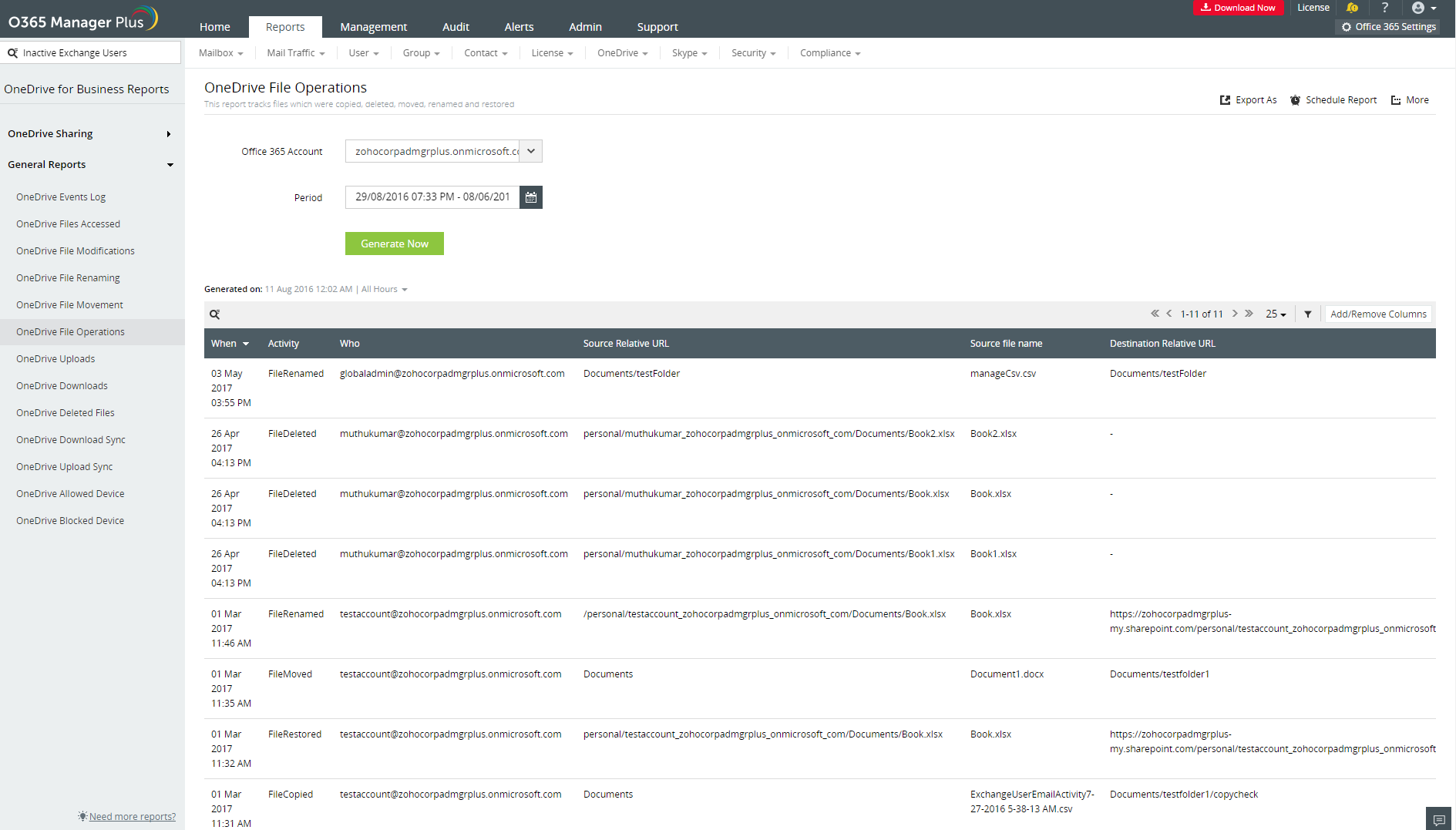Click the Download Now button
This screenshot has height=830, width=1456.
pos(1238,8)
